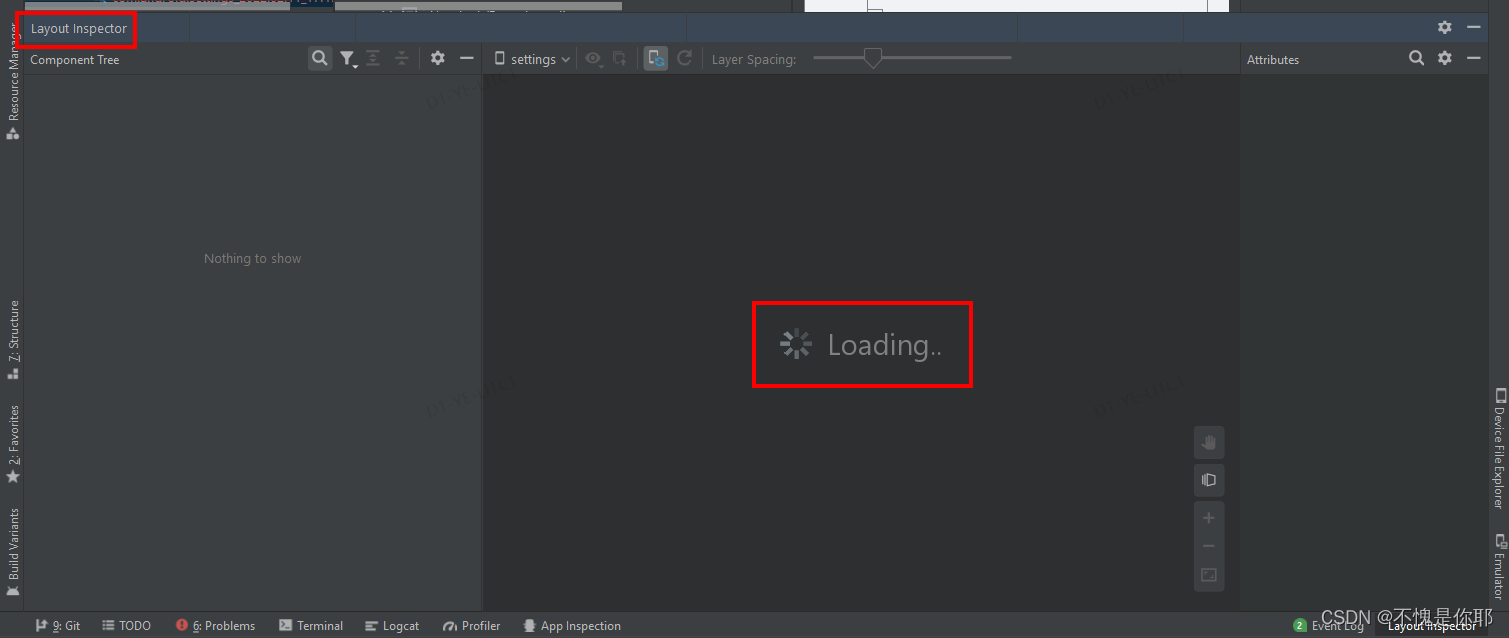Screen dimensions: 1509x638
Task: Zoom in on the device view
Action: tap(1208, 518)
